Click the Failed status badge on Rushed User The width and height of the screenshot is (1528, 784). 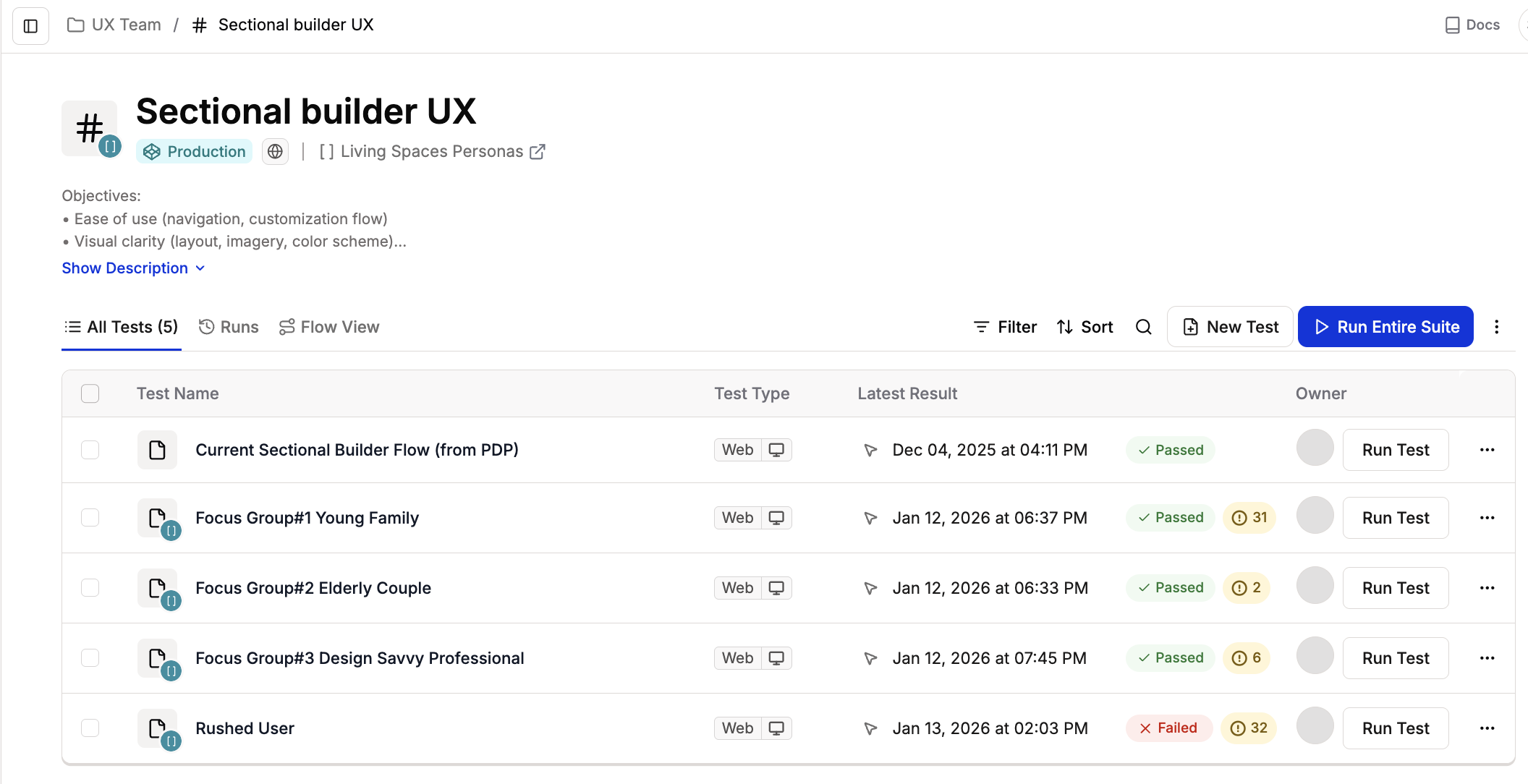1168,728
